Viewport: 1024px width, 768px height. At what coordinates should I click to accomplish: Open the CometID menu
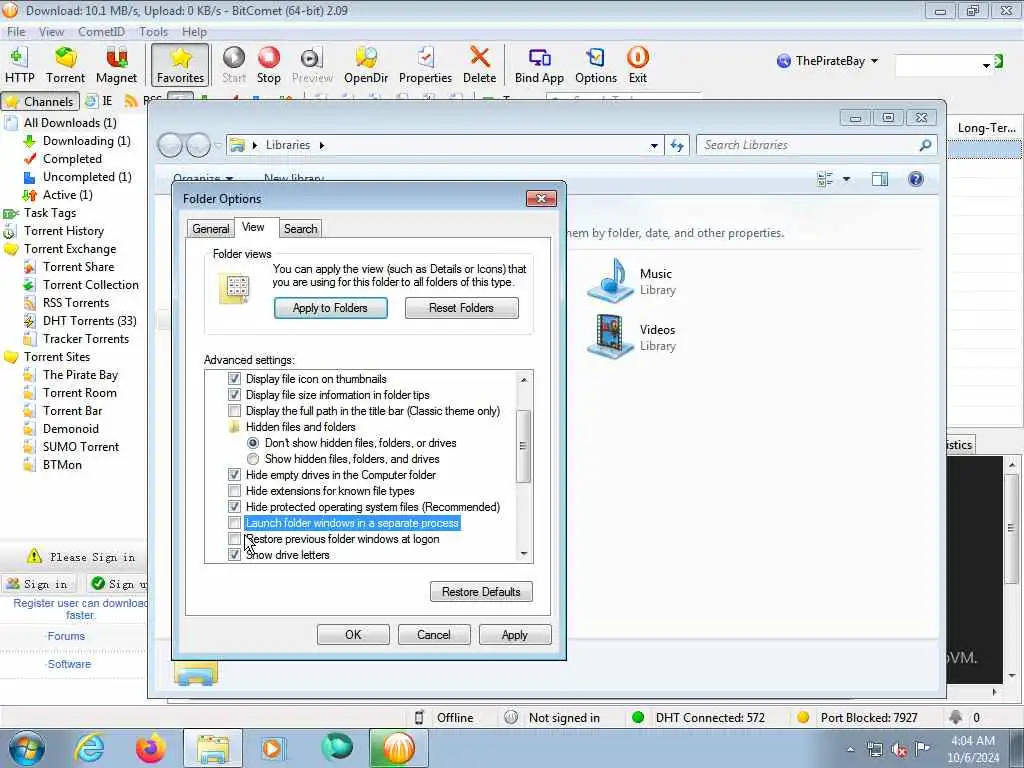click(x=101, y=31)
